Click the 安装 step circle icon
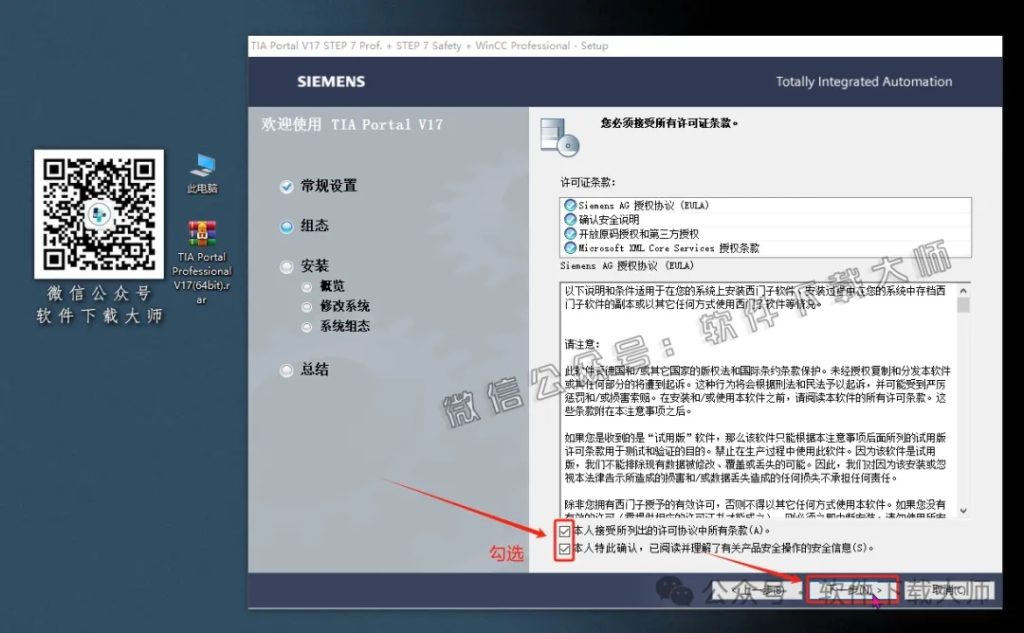The image size is (1024, 633). tap(285, 266)
